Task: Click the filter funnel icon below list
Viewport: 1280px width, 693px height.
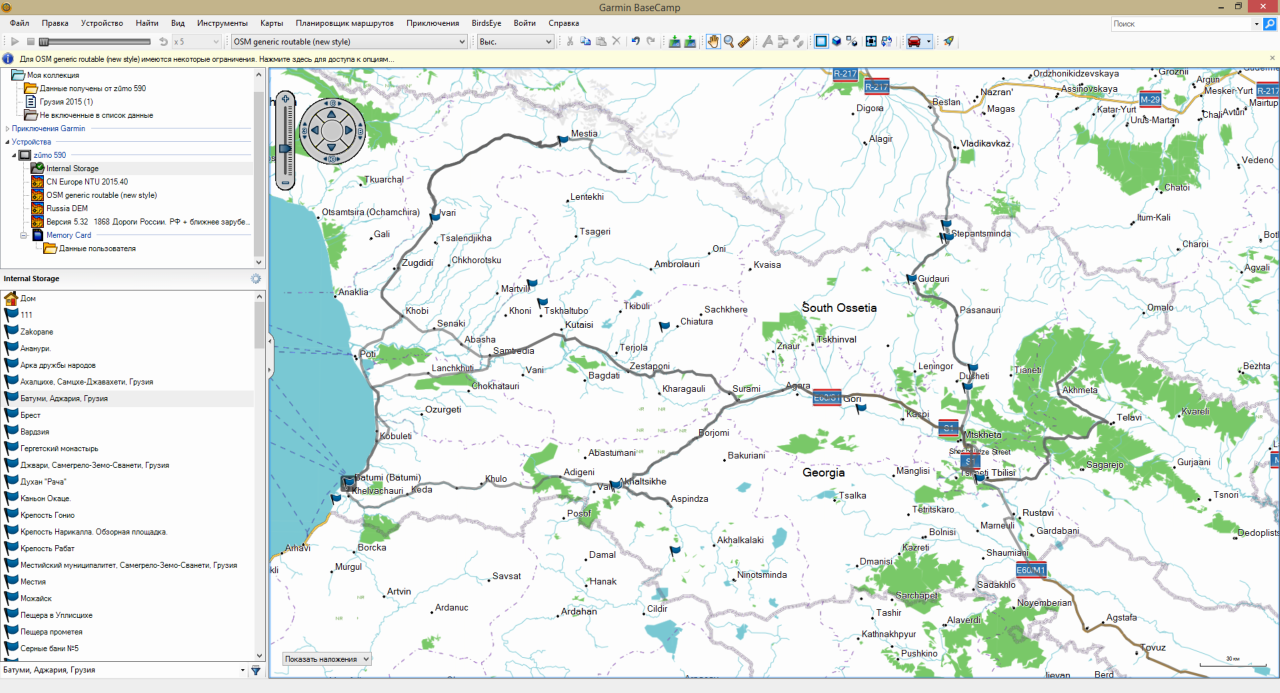Action: (x=256, y=670)
